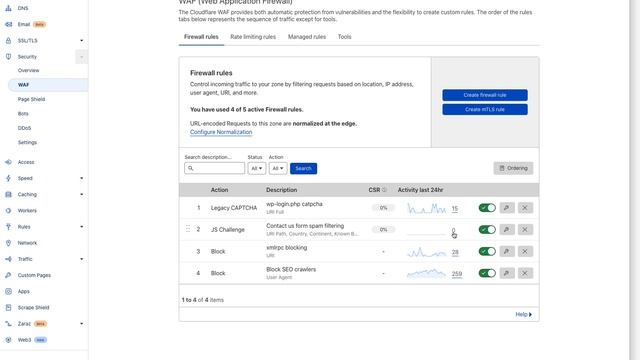The height and width of the screenshot is (360, 640).
Task: Click the Workers icon in sidebar
Action: click(x=8, y=211)
